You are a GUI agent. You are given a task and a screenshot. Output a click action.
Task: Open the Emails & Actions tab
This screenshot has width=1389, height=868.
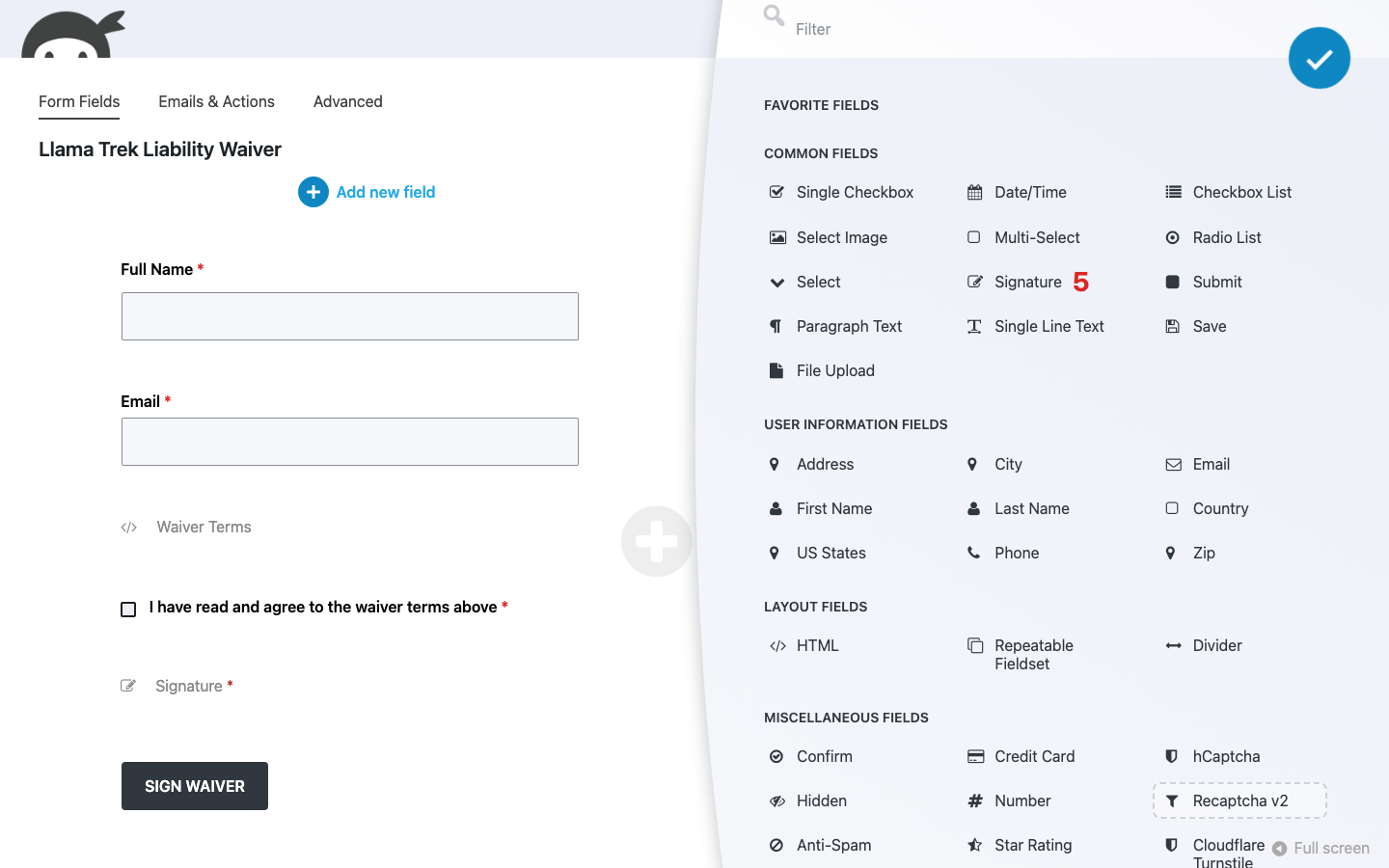216,101
